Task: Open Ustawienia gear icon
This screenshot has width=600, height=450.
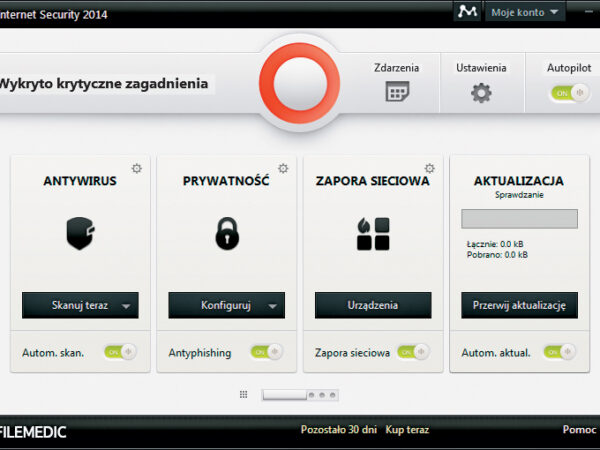Action: [x=481, y=93]
